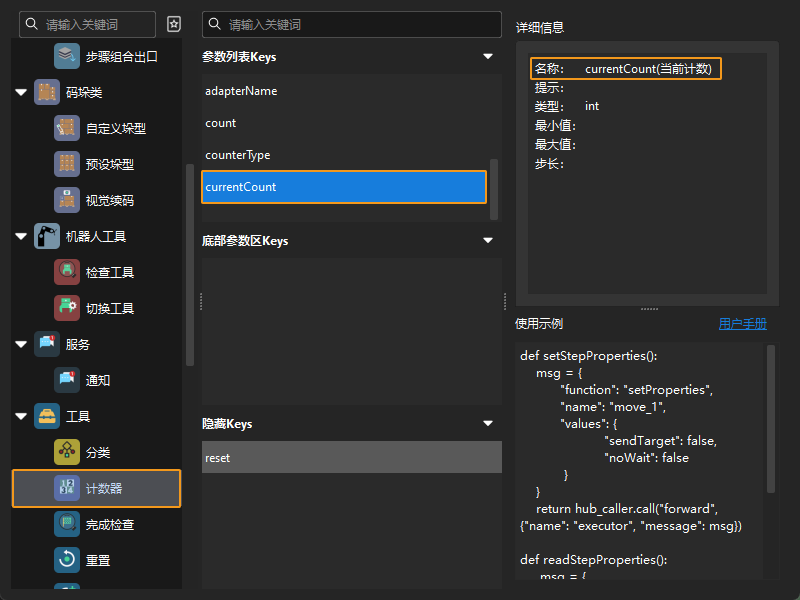Toggle favorites star filter button
This screenshot has height=600, width=800.
pyautogui.click(x=174, y=24)
